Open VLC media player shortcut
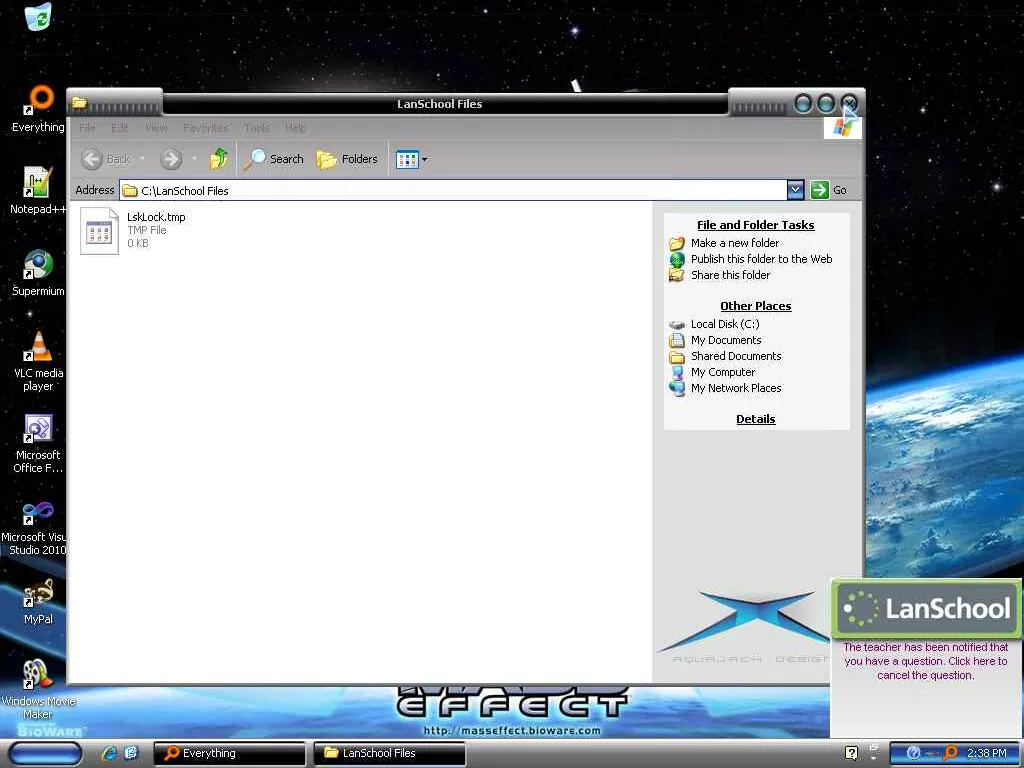1024x768 pixels. click(x=38, y=361)
